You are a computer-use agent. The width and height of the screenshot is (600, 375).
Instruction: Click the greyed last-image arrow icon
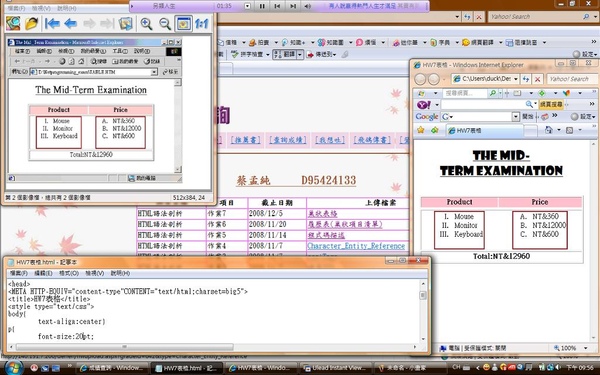point(107,24)
